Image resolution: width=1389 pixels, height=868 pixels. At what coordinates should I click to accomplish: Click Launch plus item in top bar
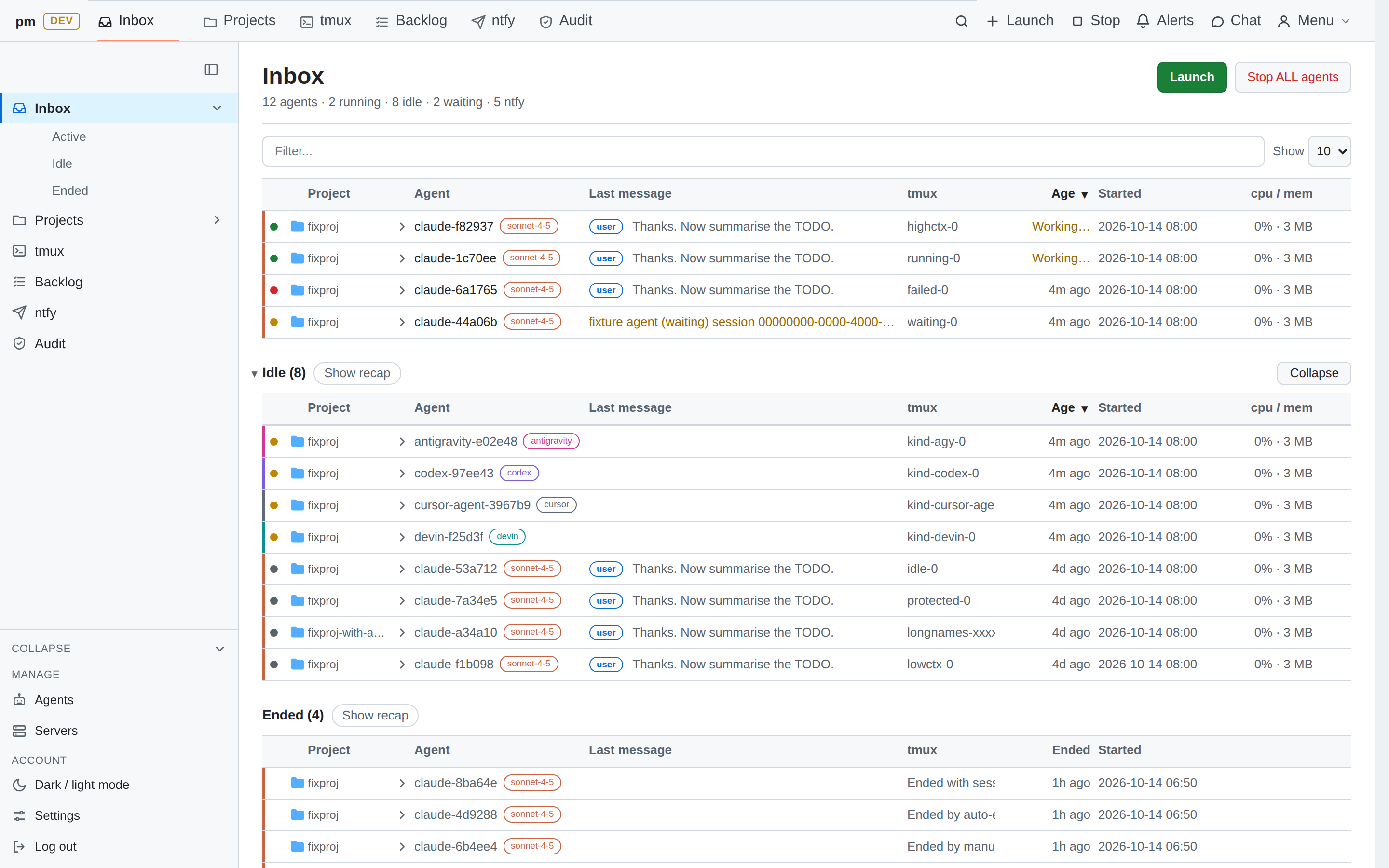pyautogui.click(x=1020, y=21)
